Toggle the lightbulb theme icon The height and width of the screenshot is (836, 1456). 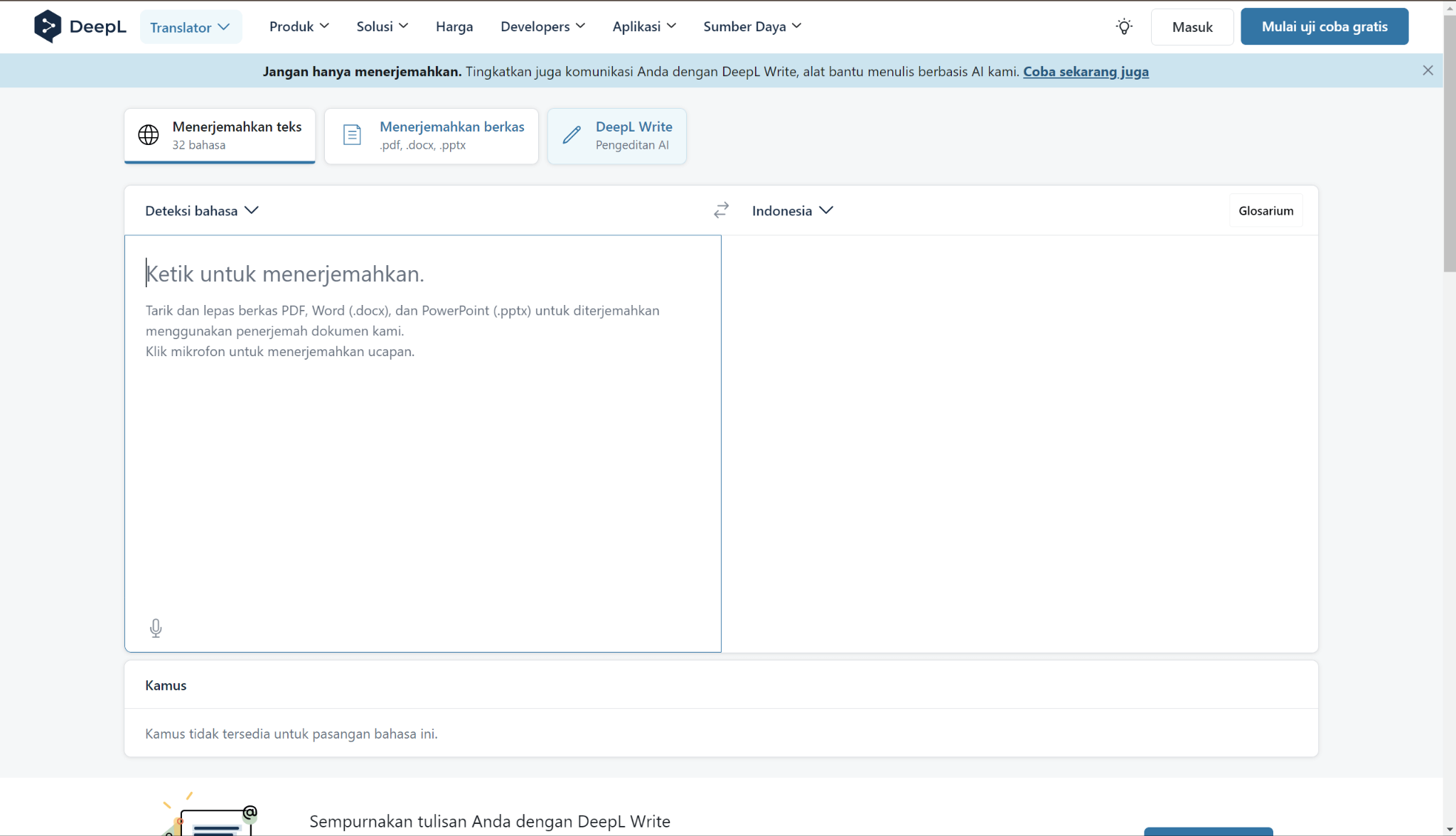point(1123,27)
